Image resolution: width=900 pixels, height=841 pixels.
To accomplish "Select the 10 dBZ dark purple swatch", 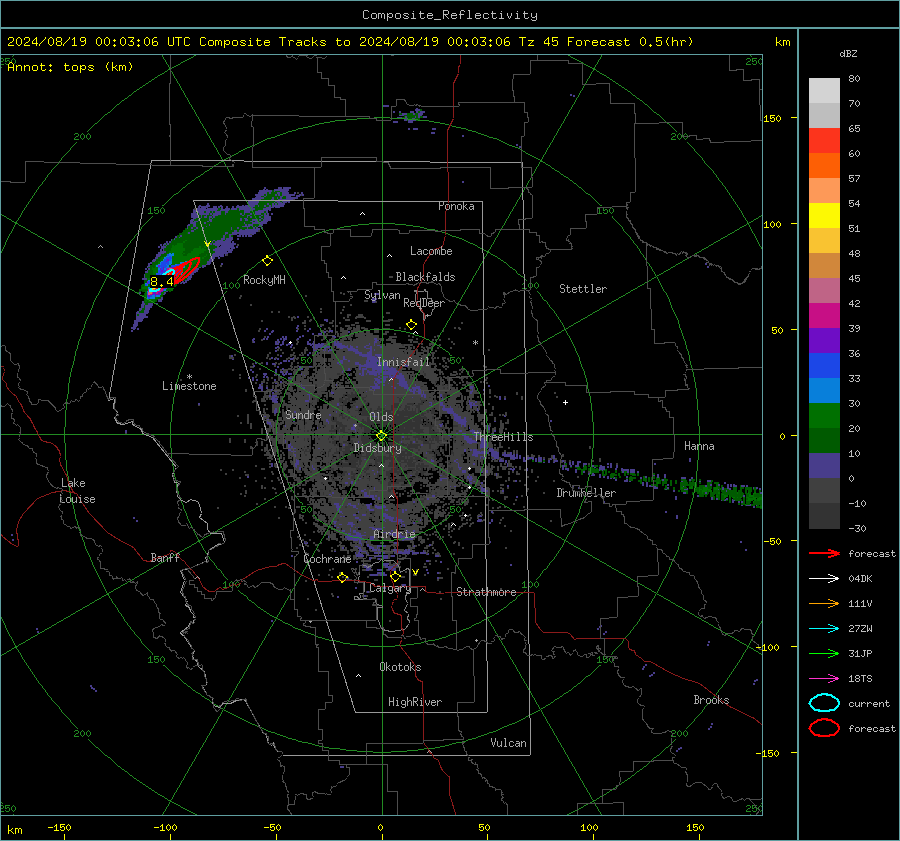I will coord(824,466).
